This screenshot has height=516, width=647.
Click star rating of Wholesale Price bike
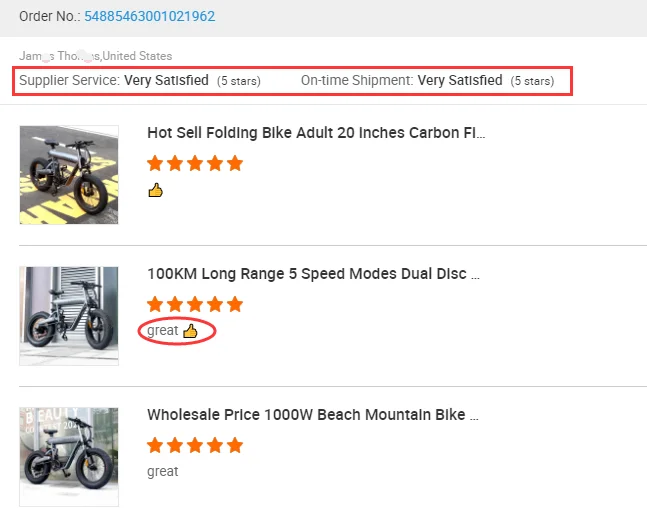pyautogui.click(x=195, y=445)
